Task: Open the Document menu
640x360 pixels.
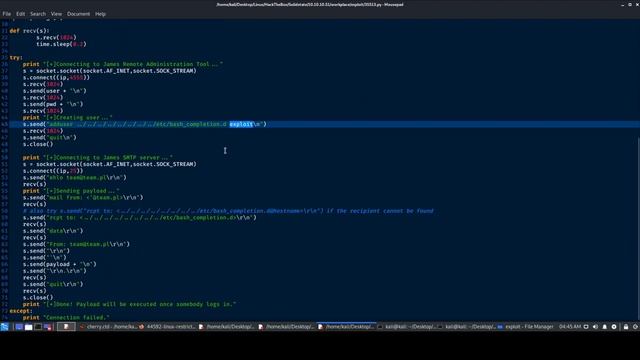Action: [x=78, y=14]
